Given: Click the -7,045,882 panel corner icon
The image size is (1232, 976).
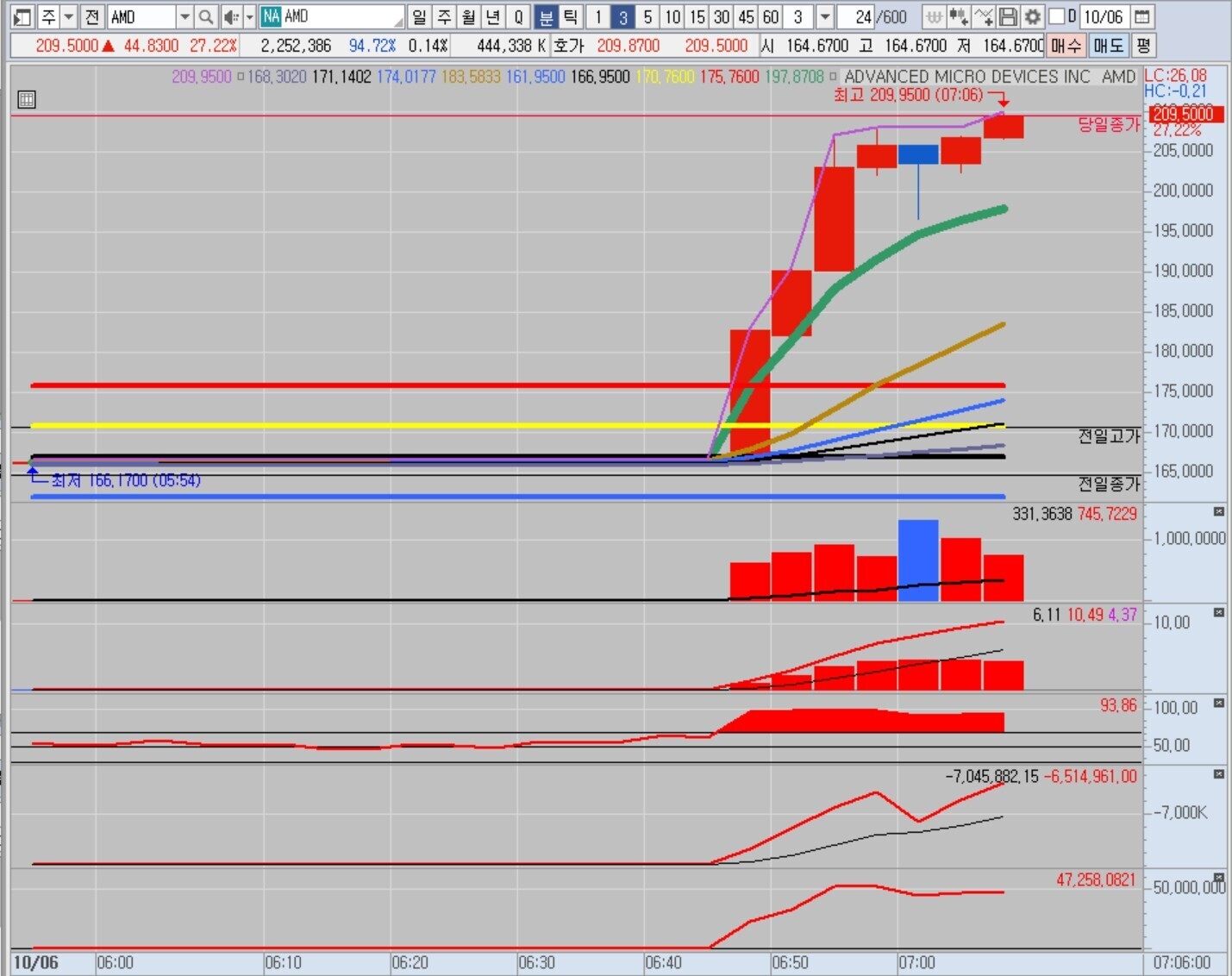Looking at the screenshot, I should click(1218, 774).
